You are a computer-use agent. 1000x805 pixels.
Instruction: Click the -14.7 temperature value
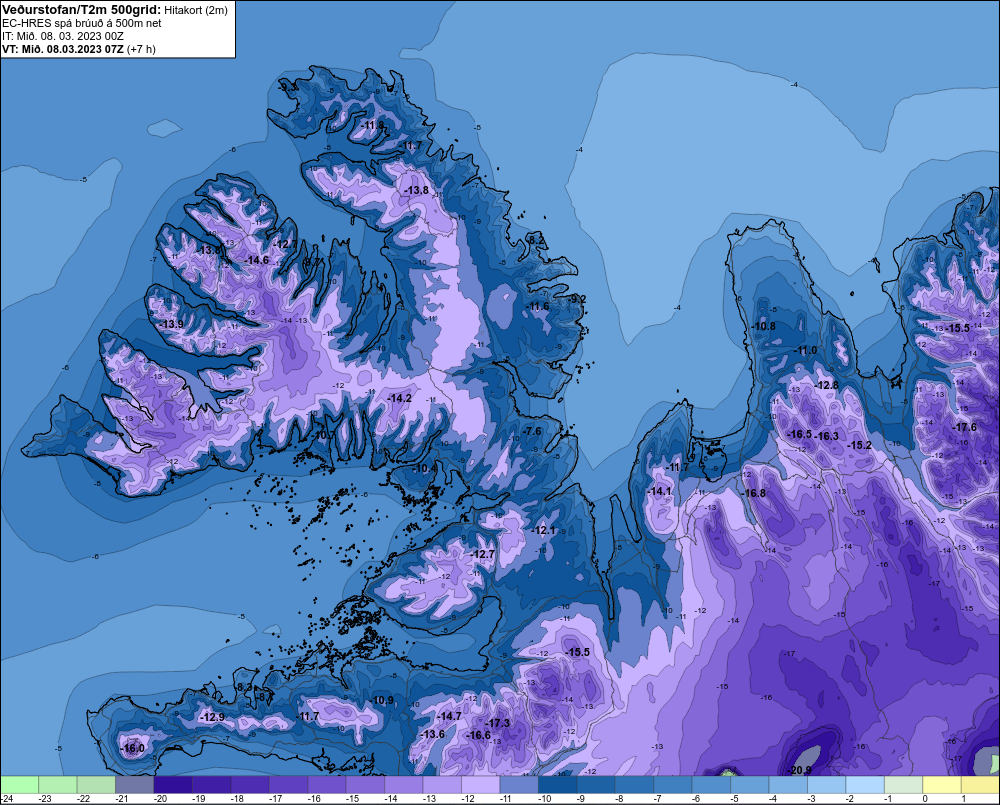pos(449,716)
